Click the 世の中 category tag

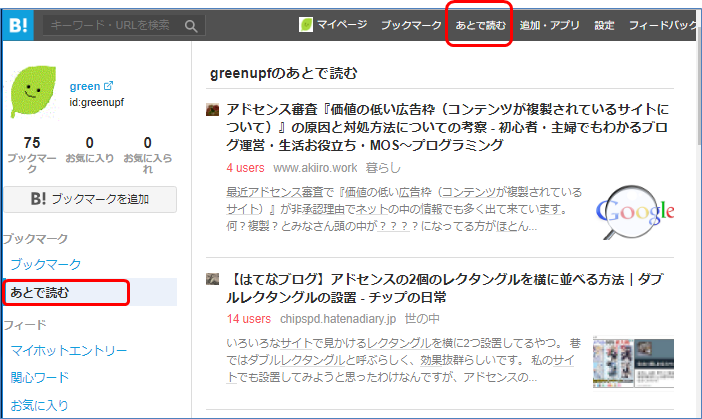[422, 319]
